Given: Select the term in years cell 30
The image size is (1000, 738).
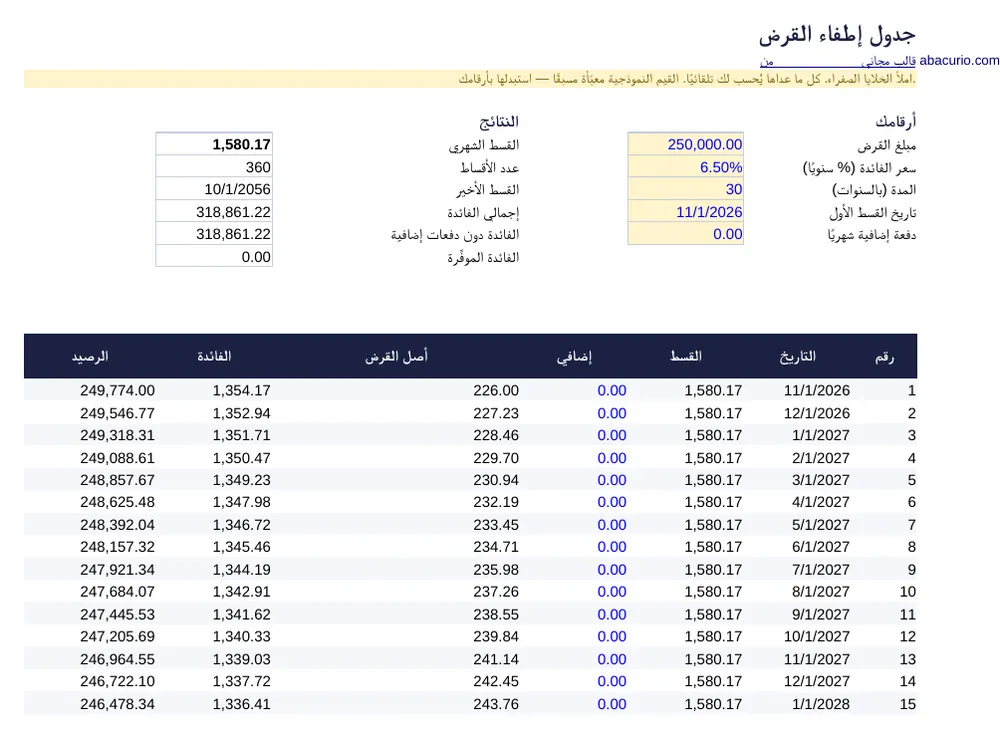Looking at the screenshot, I should [686, 189].
